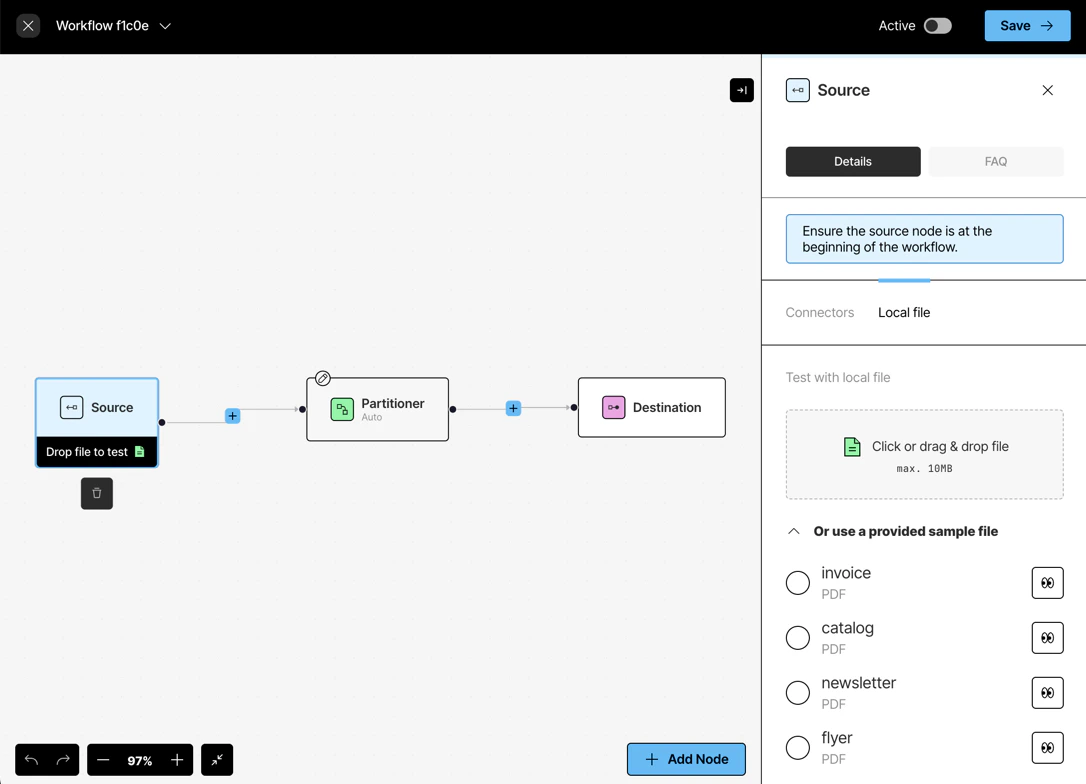1086x784 pixels.
Task: Click the Add Node button
Action: click(x=686, y=759)
